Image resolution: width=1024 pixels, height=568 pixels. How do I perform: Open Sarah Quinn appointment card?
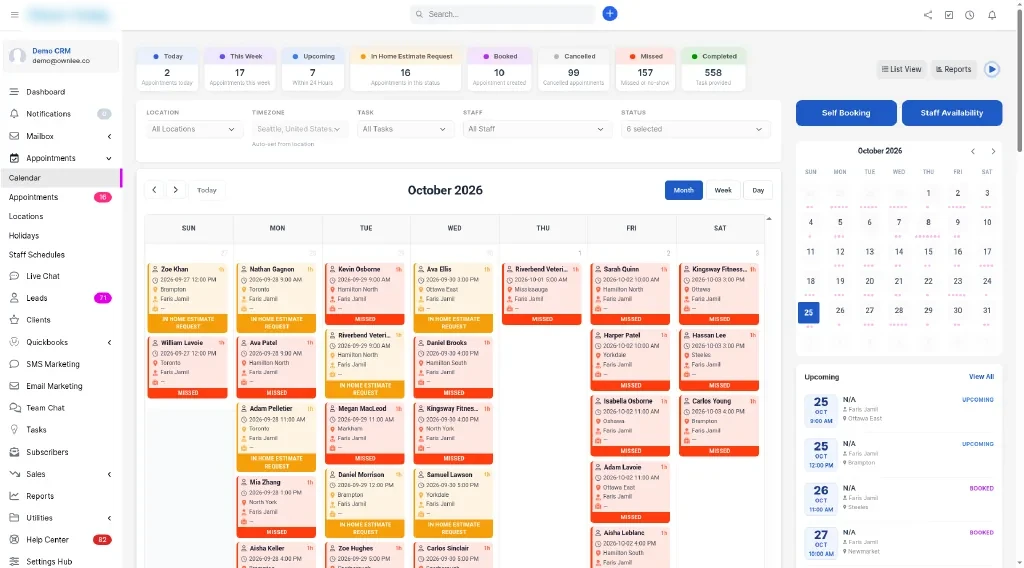pyautogui.click(x=630, y=293)
